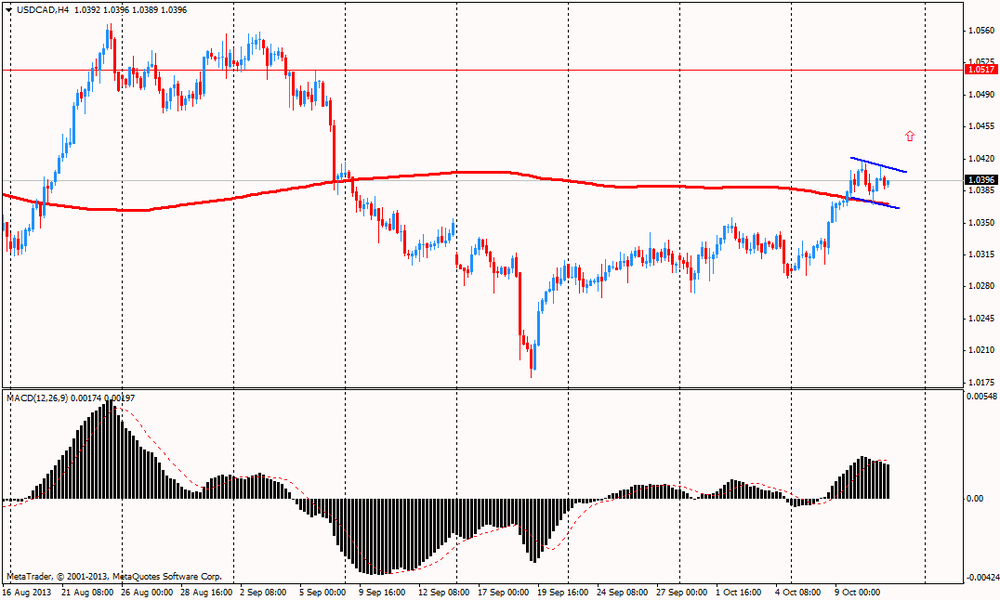The height and width of the screenshot is (600, 1000).
Task: Click the 1.0175 price scale label
Action: tap(982, 383)
